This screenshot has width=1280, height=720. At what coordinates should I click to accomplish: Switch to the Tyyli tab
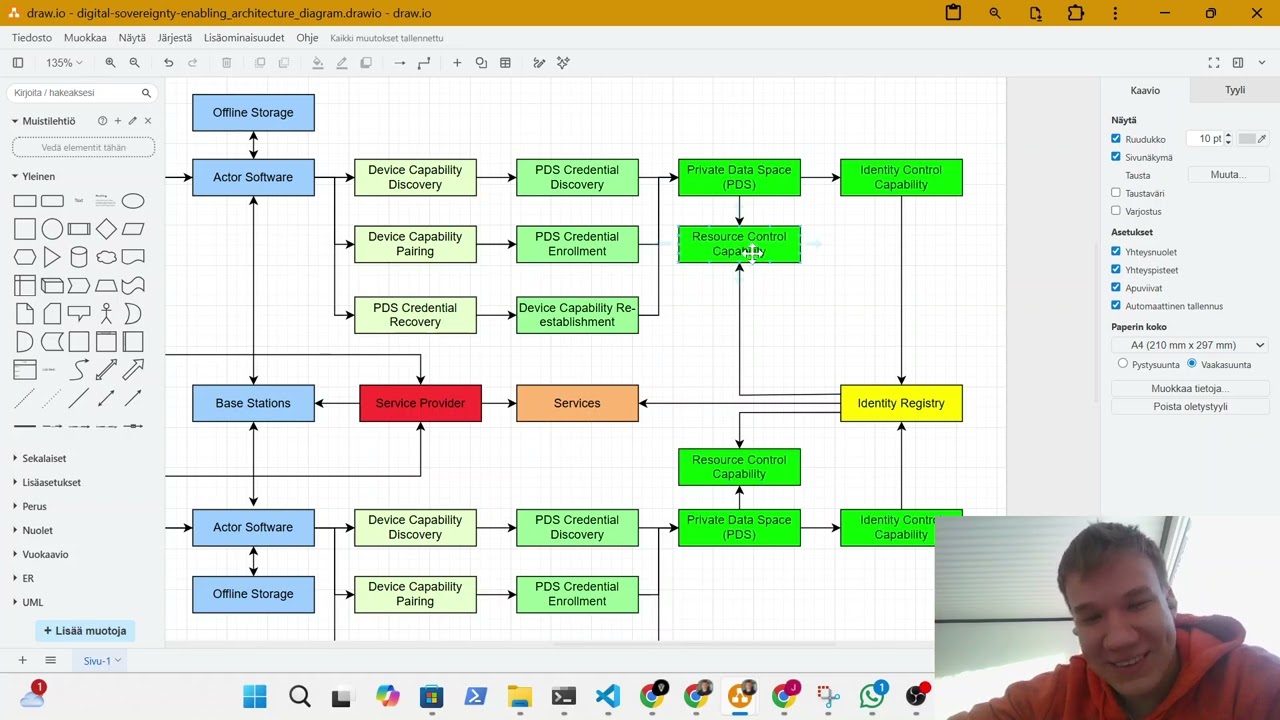[1235, 90]
